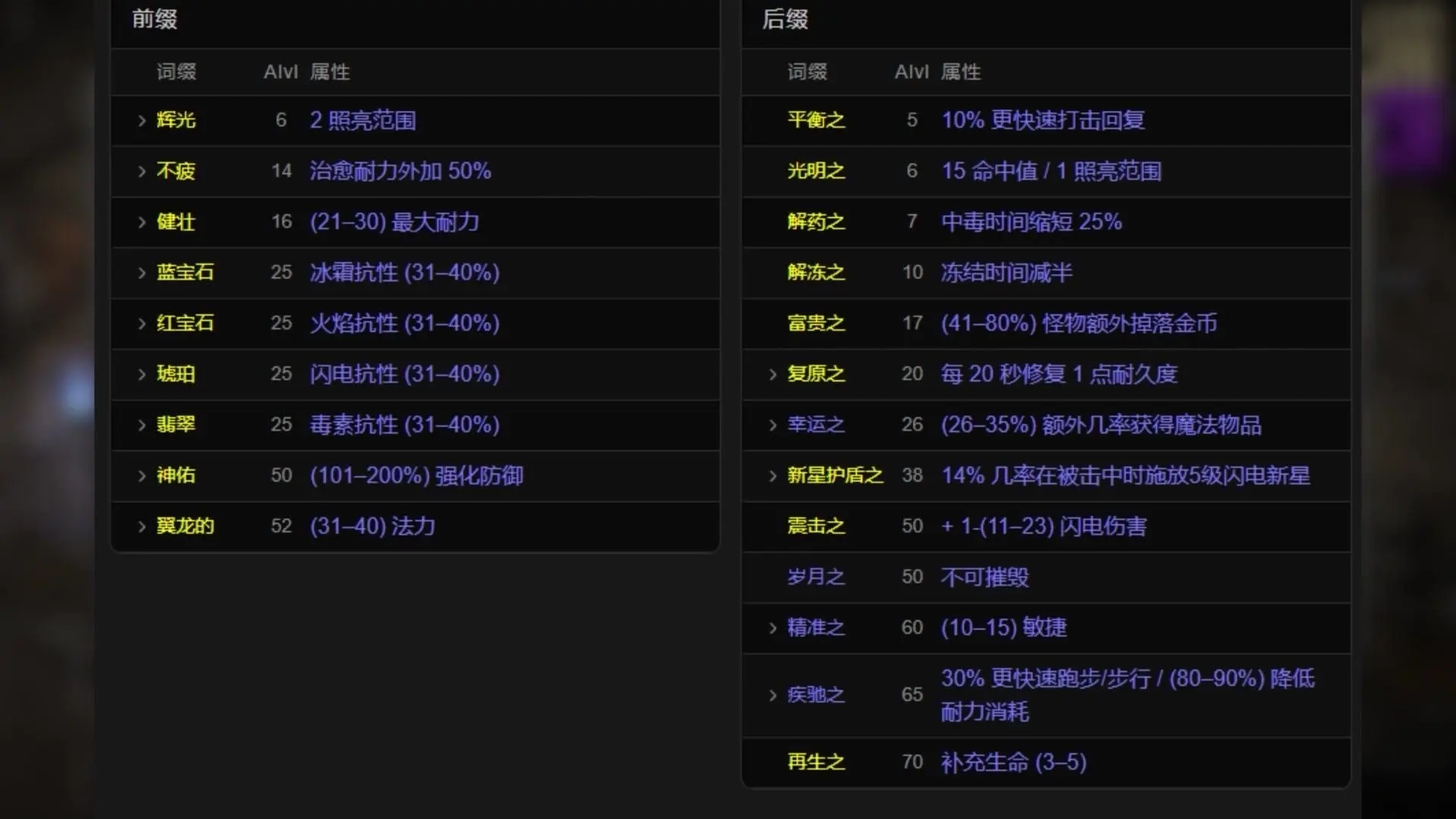Expand the 翡翠 row chevron
1456x819 pixels.
[x=142, y=425]
